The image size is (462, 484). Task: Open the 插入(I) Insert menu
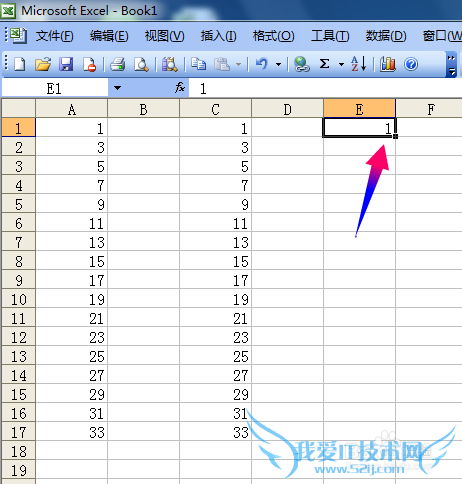coord(218,36)
